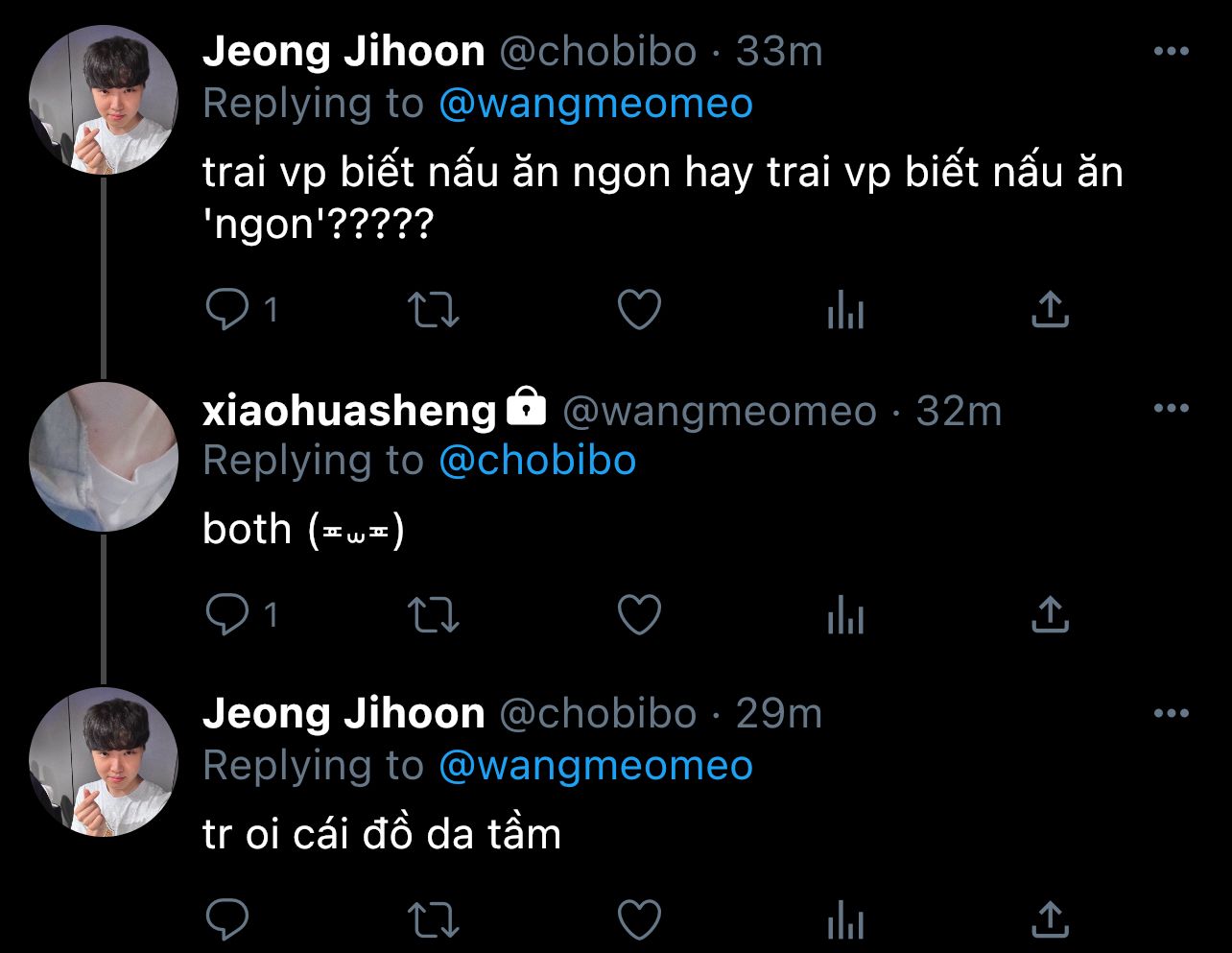The width and height of the screenshot is (1232, 953).
Task: Reply to xiaohuasheng's 'both' tweet
Action: [228, 614]
